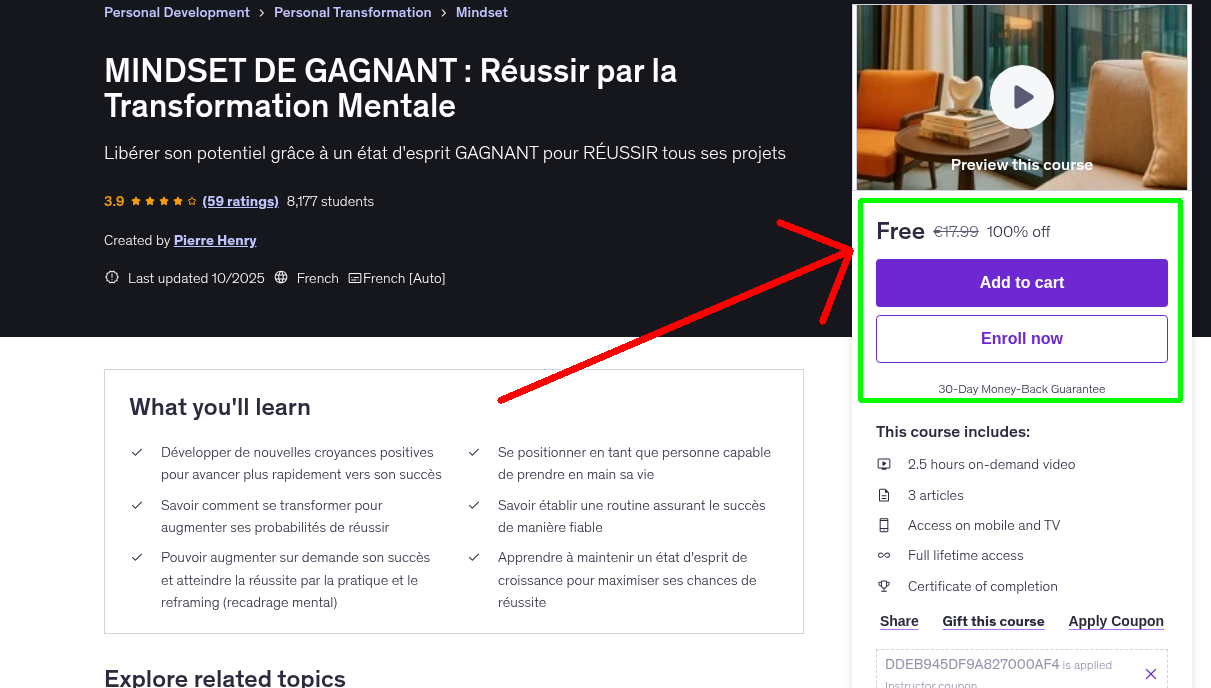Click the last updated clock icon
The width and height of the screenshot is (1211, 688).
(x=111, y=278)
